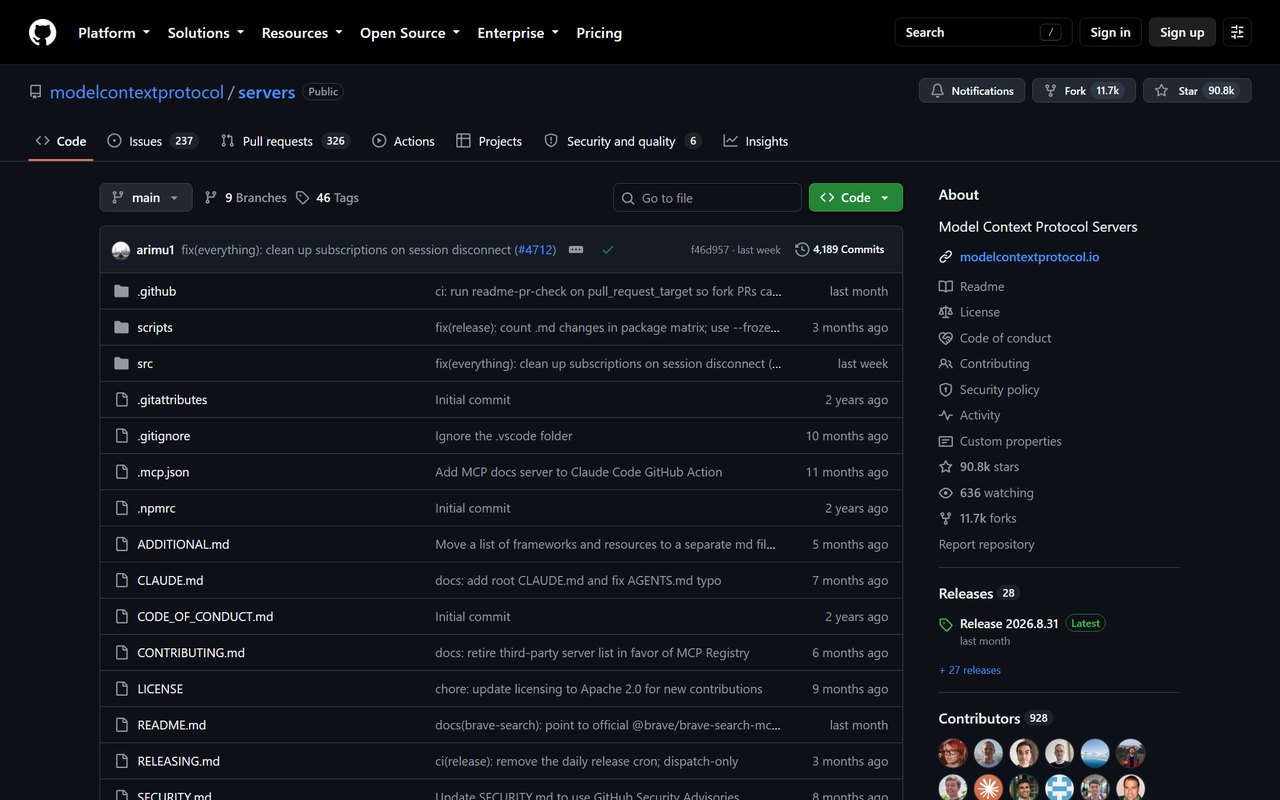Click the fork icon beside Fork

(1050, 91)
